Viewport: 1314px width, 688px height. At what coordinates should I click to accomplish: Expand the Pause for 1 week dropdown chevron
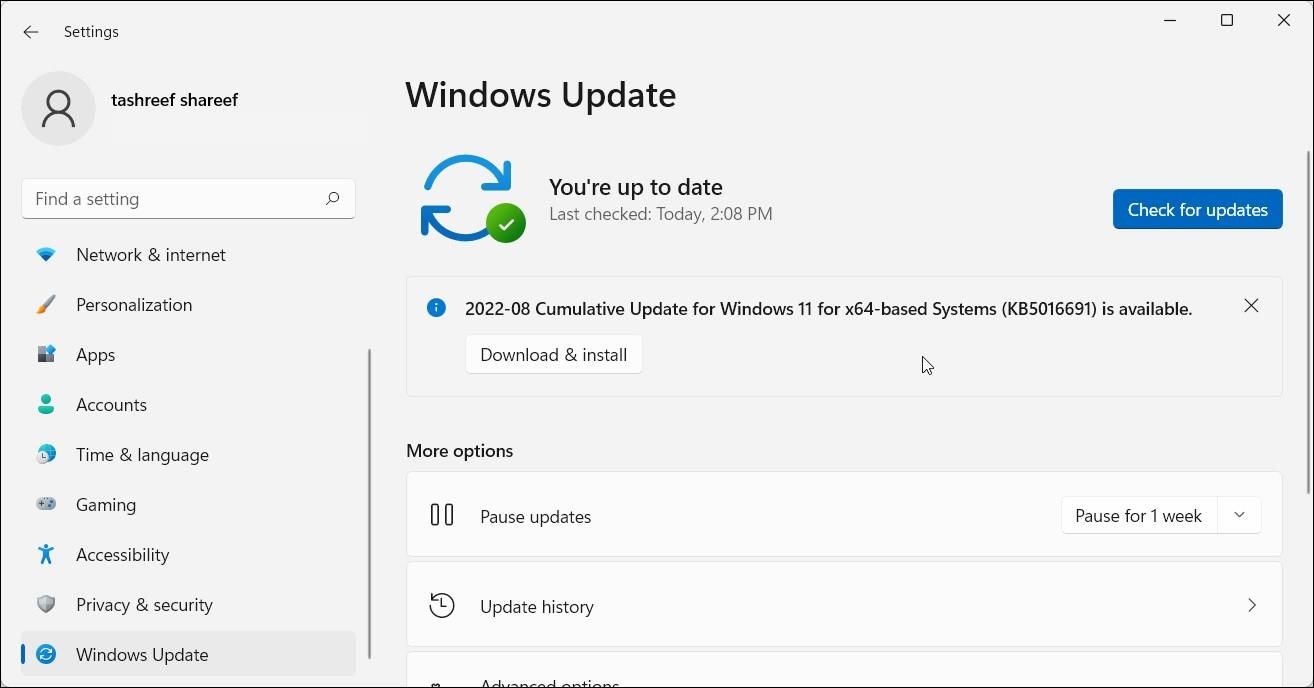[1239, 515]
